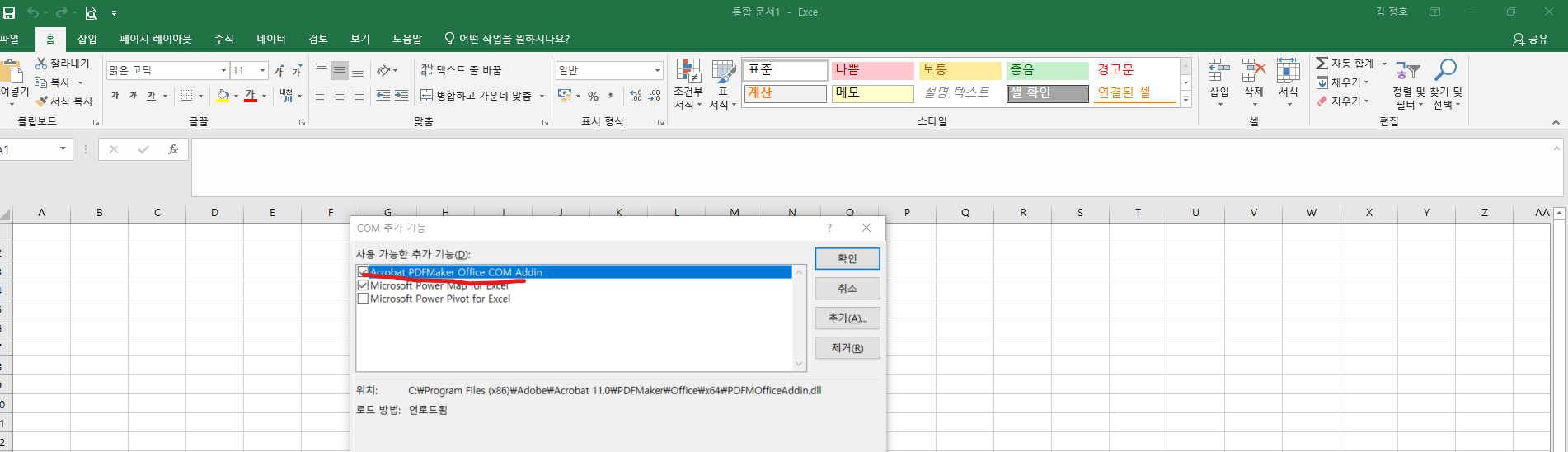Click 확인 (OK) in COM dialog
The height and width of the screenshot is (452, 1568).
click(x=847, y=258)
